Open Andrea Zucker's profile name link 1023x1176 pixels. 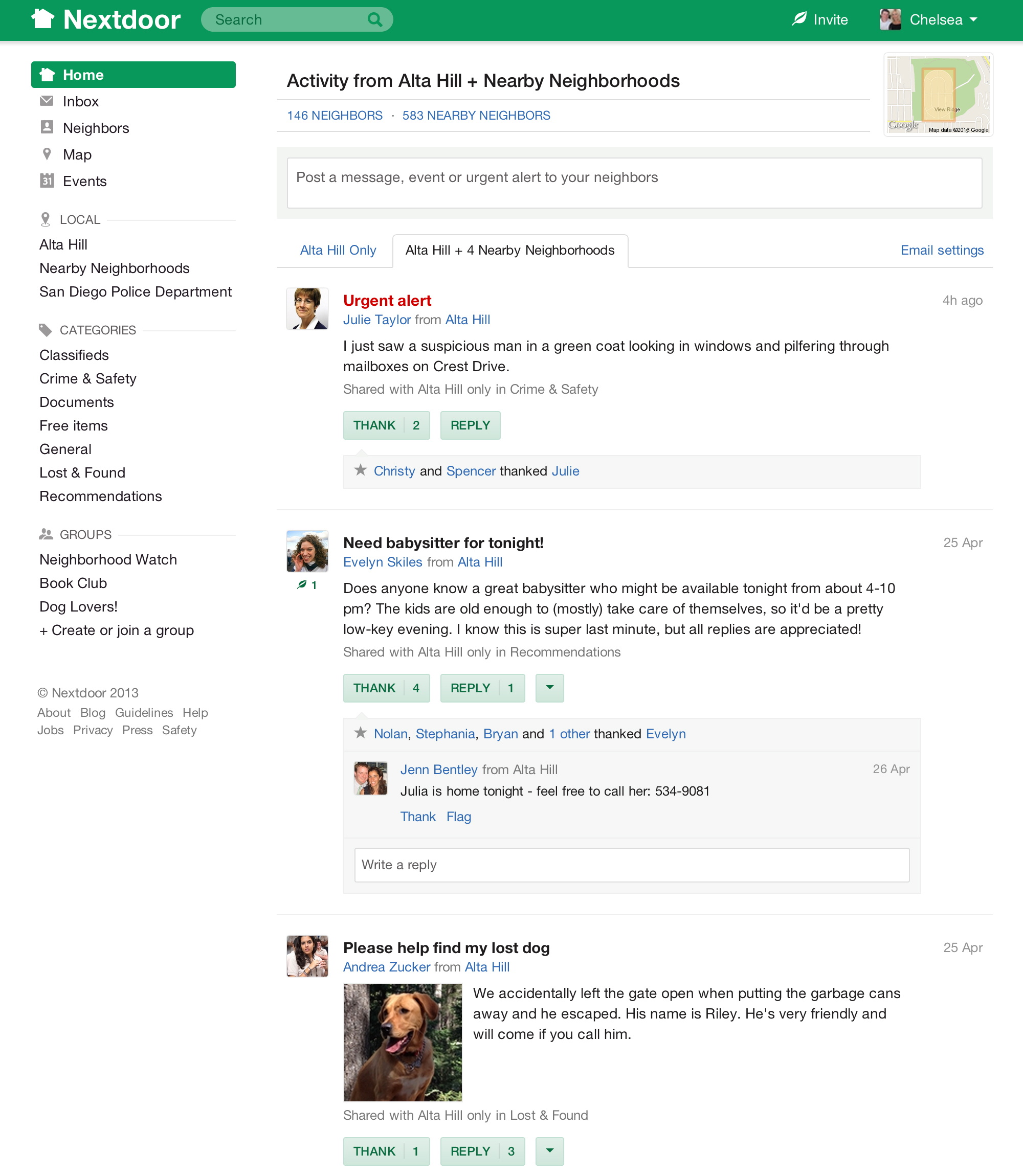(x=387, y=966)
